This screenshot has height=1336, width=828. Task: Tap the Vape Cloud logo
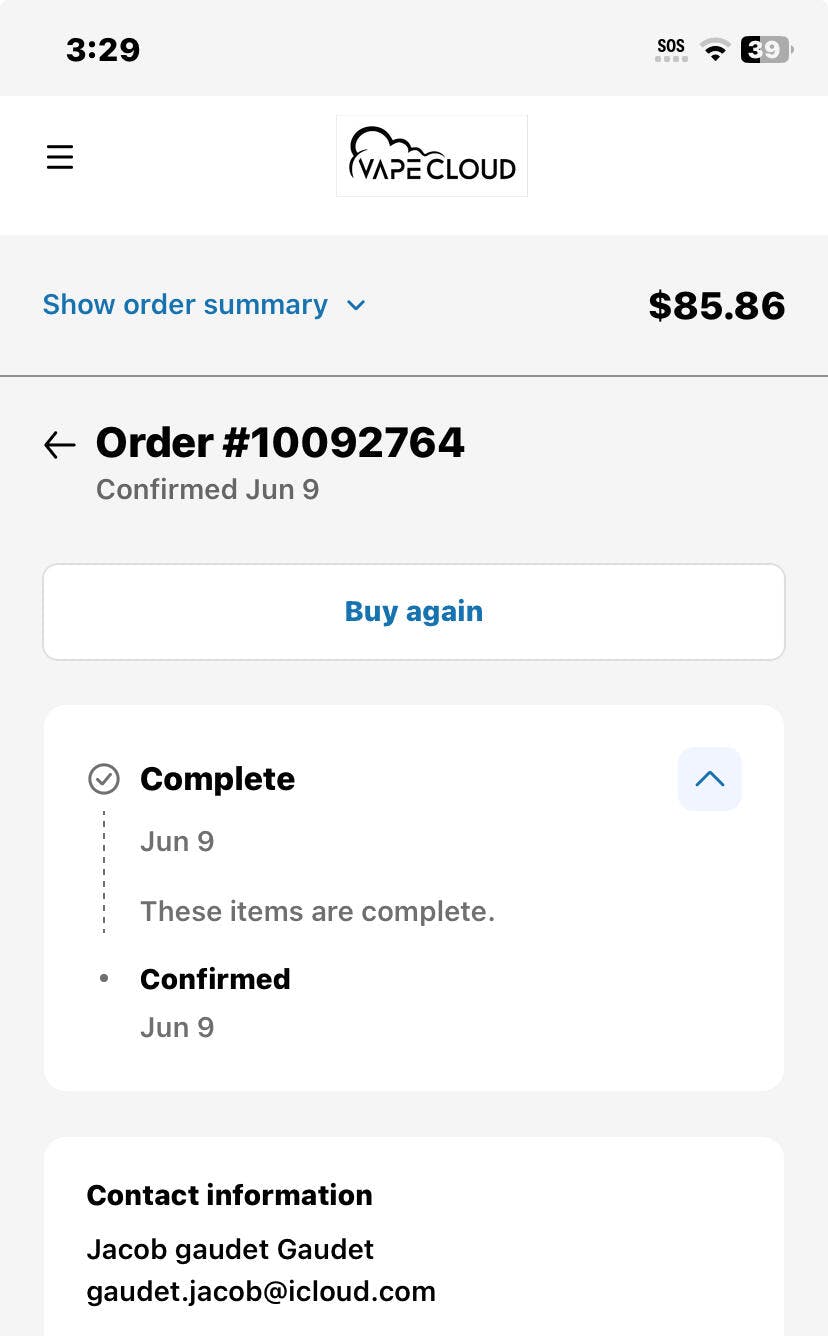click(432, 156)
